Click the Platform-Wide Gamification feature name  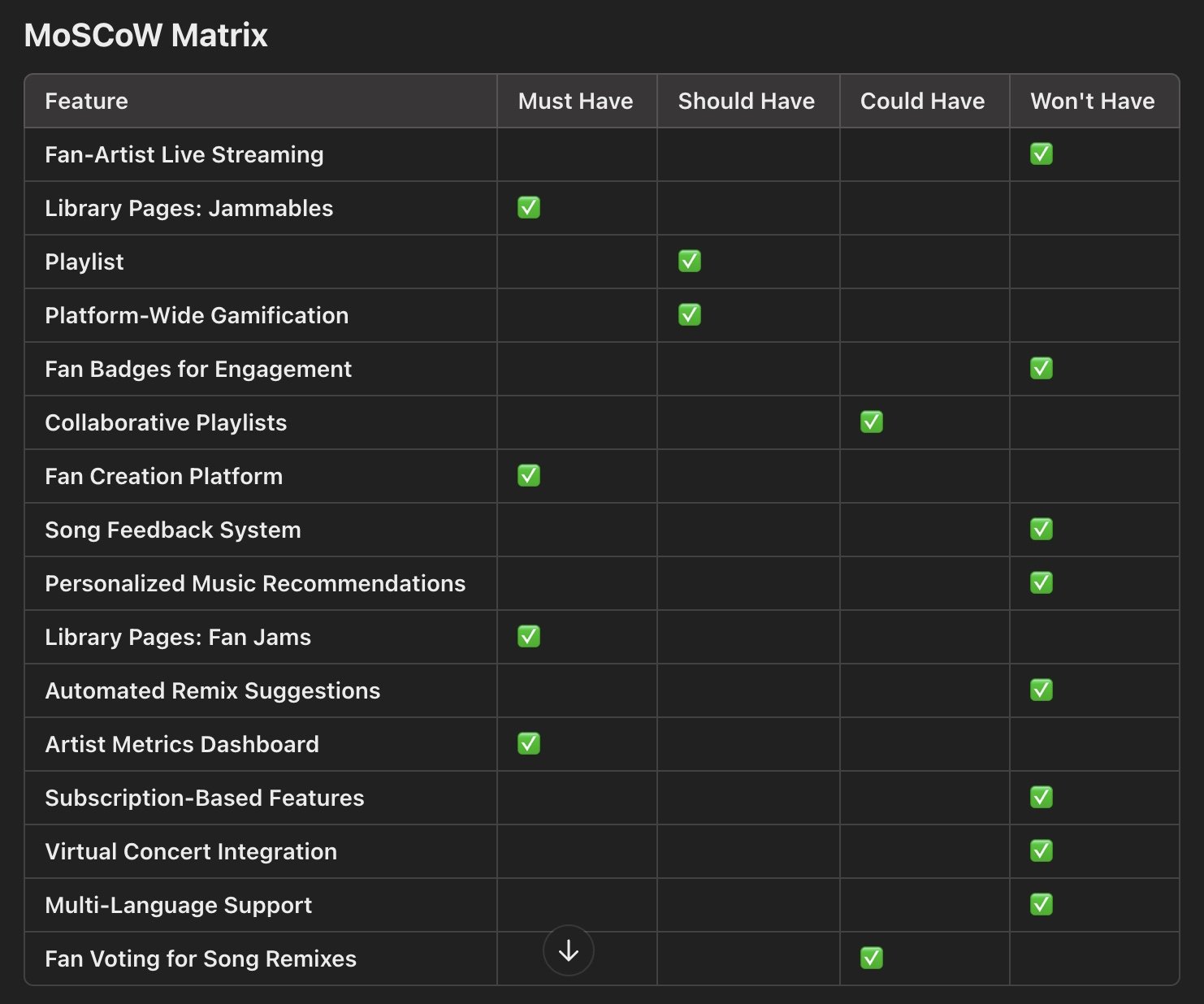point(197,315)
